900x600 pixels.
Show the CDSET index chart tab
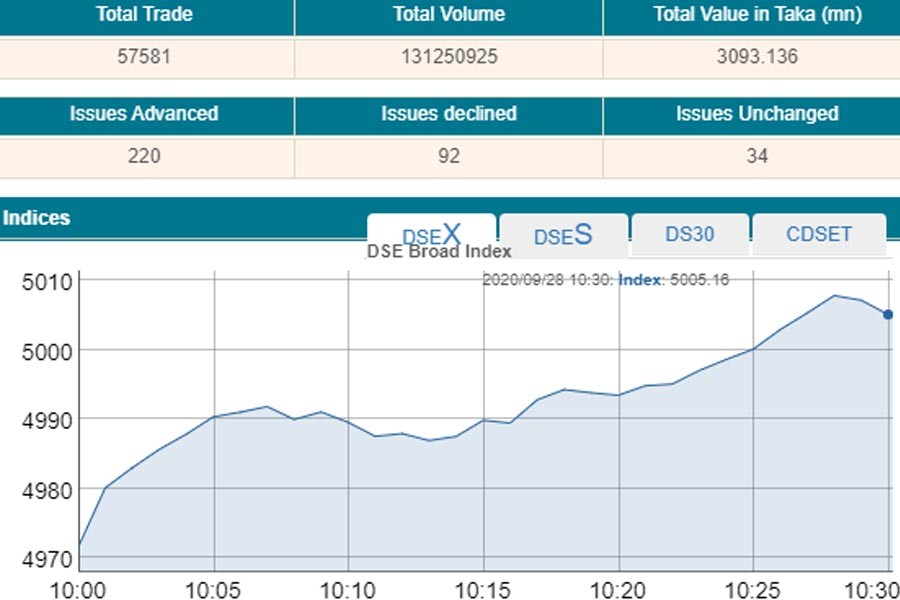819,234
